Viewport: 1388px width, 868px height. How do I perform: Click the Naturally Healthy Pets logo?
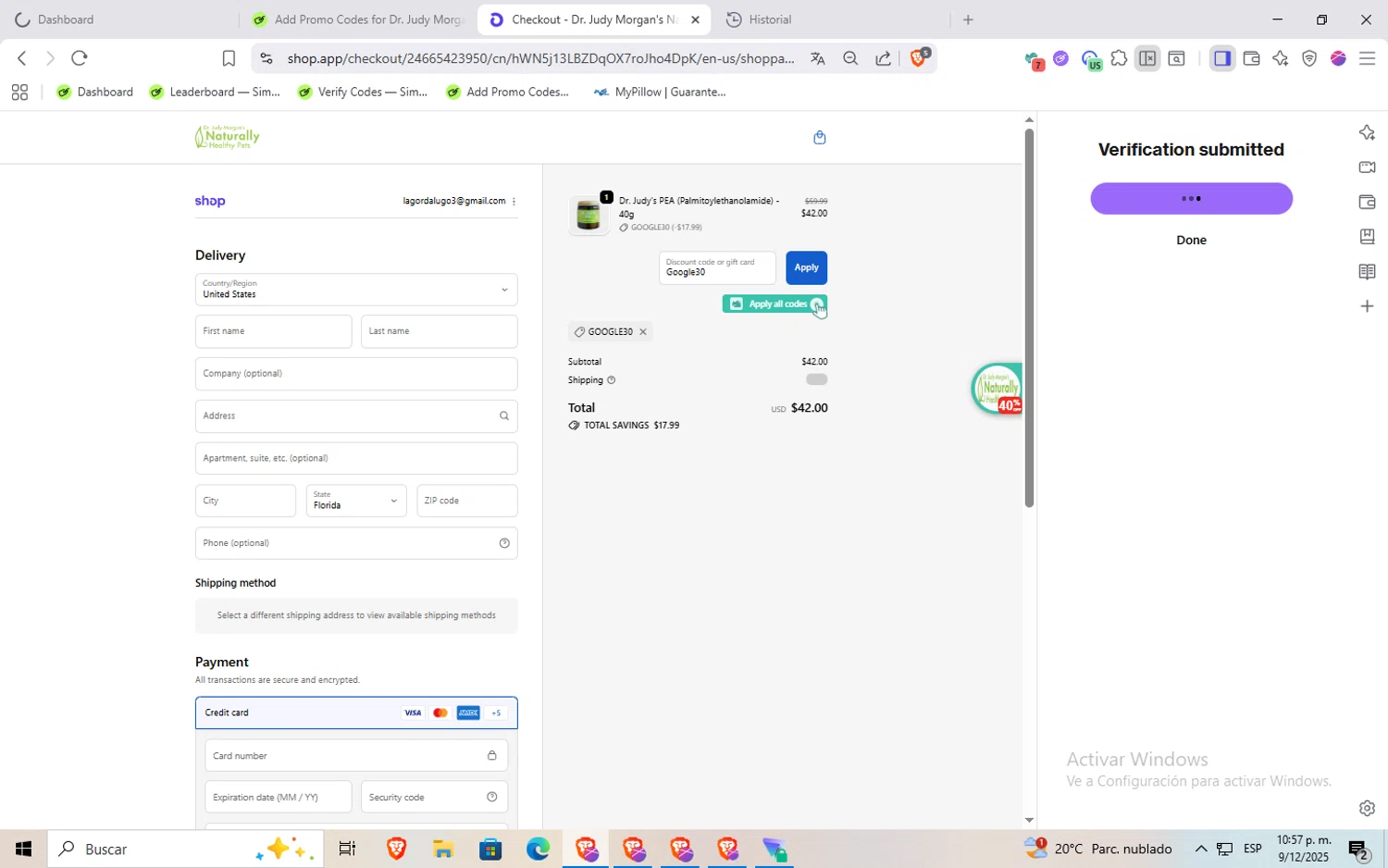click(227, 137)
